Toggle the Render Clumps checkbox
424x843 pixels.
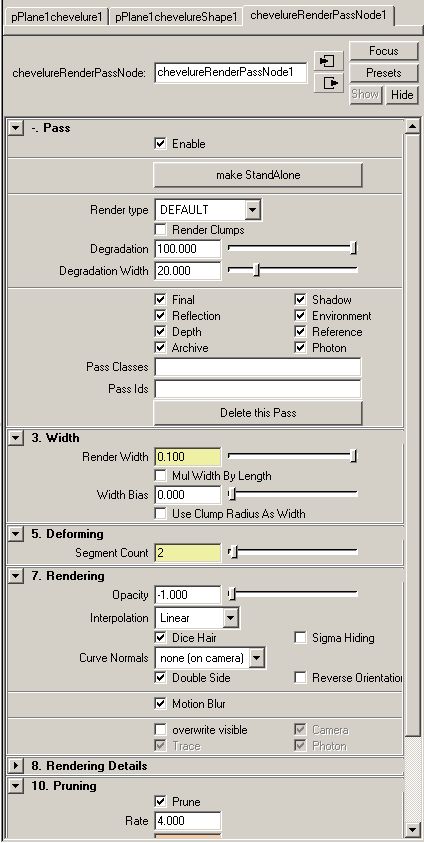(x=160, y=230)
